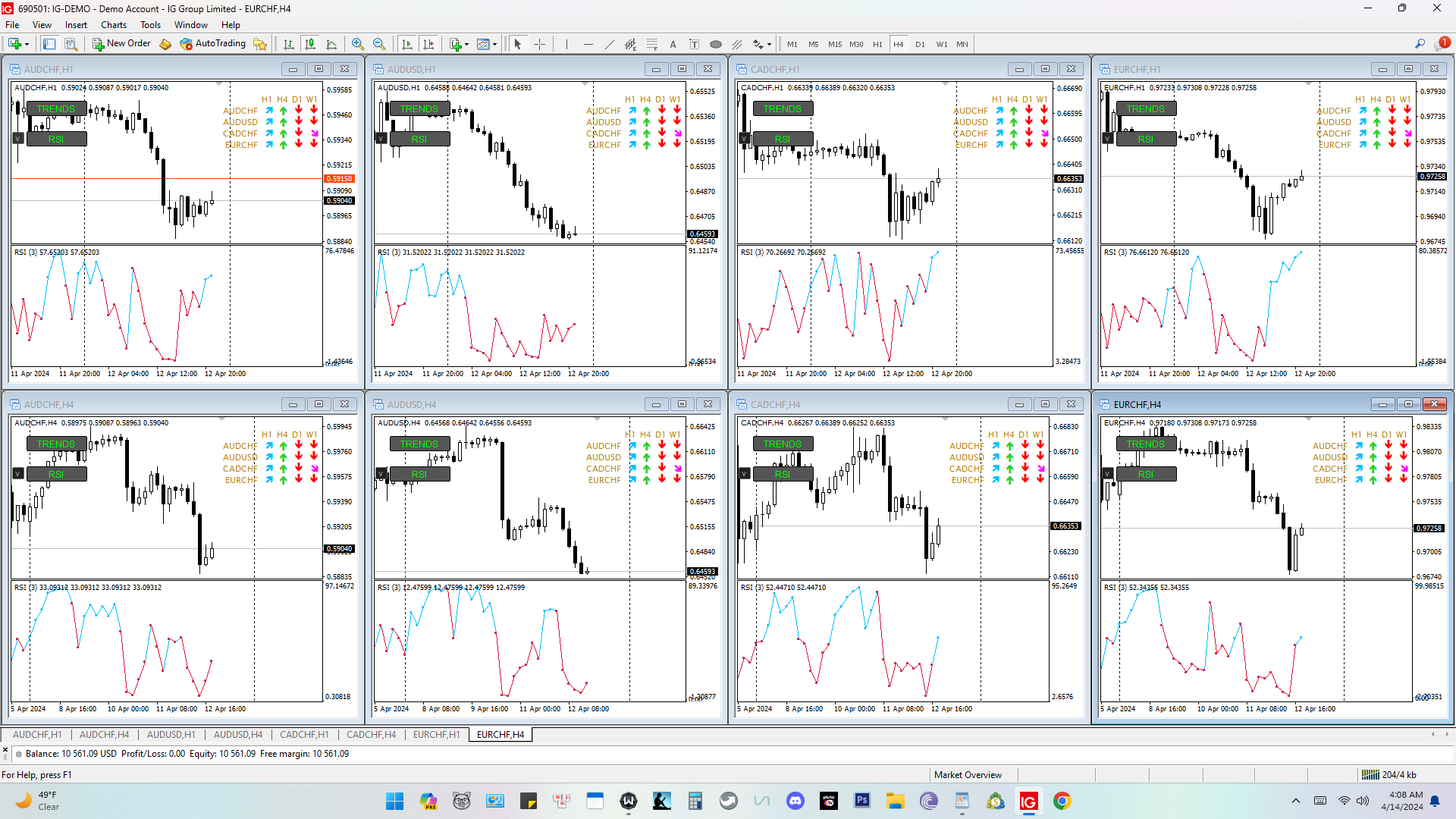This screenshot has width=1456, height=819.
Task: Select the Draw Trendline tool
Action: pyautogui.click(x=609, y=44)
